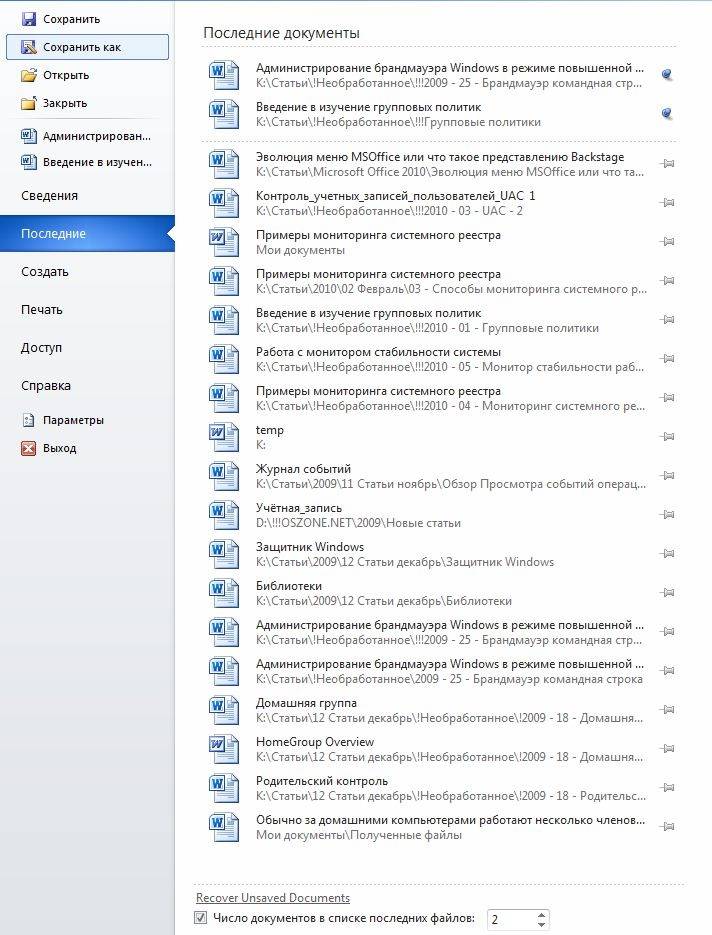Open the Параметры options command

click(x=62, y=420)
